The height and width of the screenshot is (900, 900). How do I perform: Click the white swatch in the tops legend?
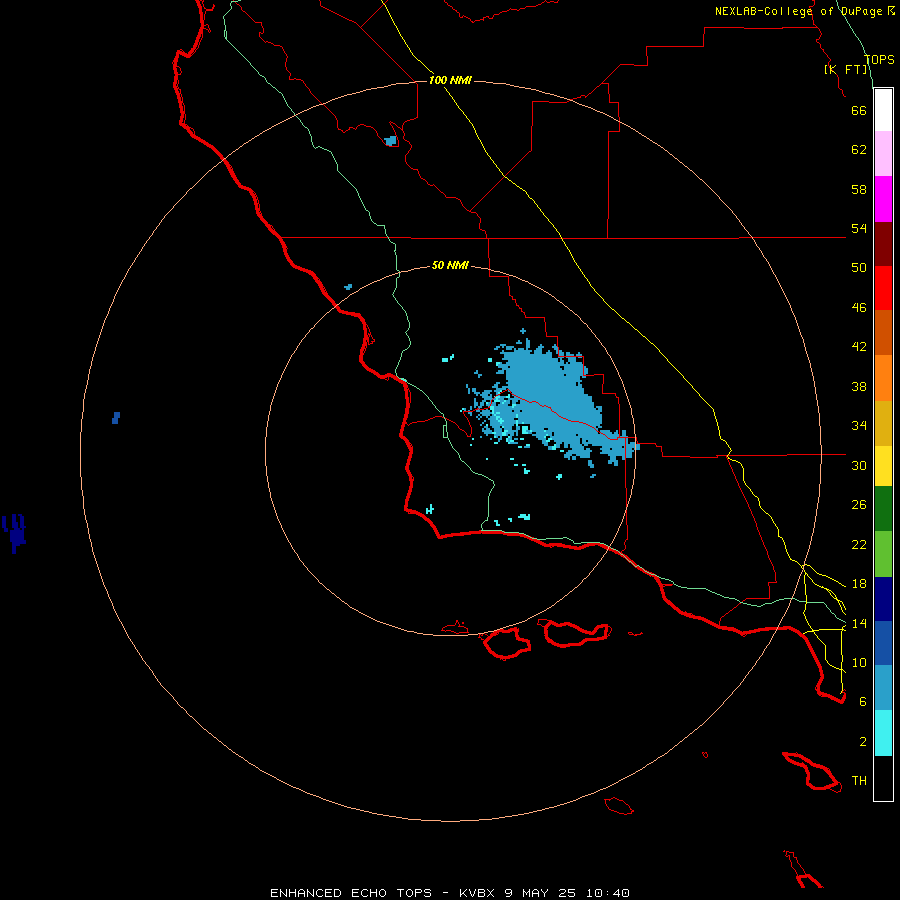click(x=883, y=110)
